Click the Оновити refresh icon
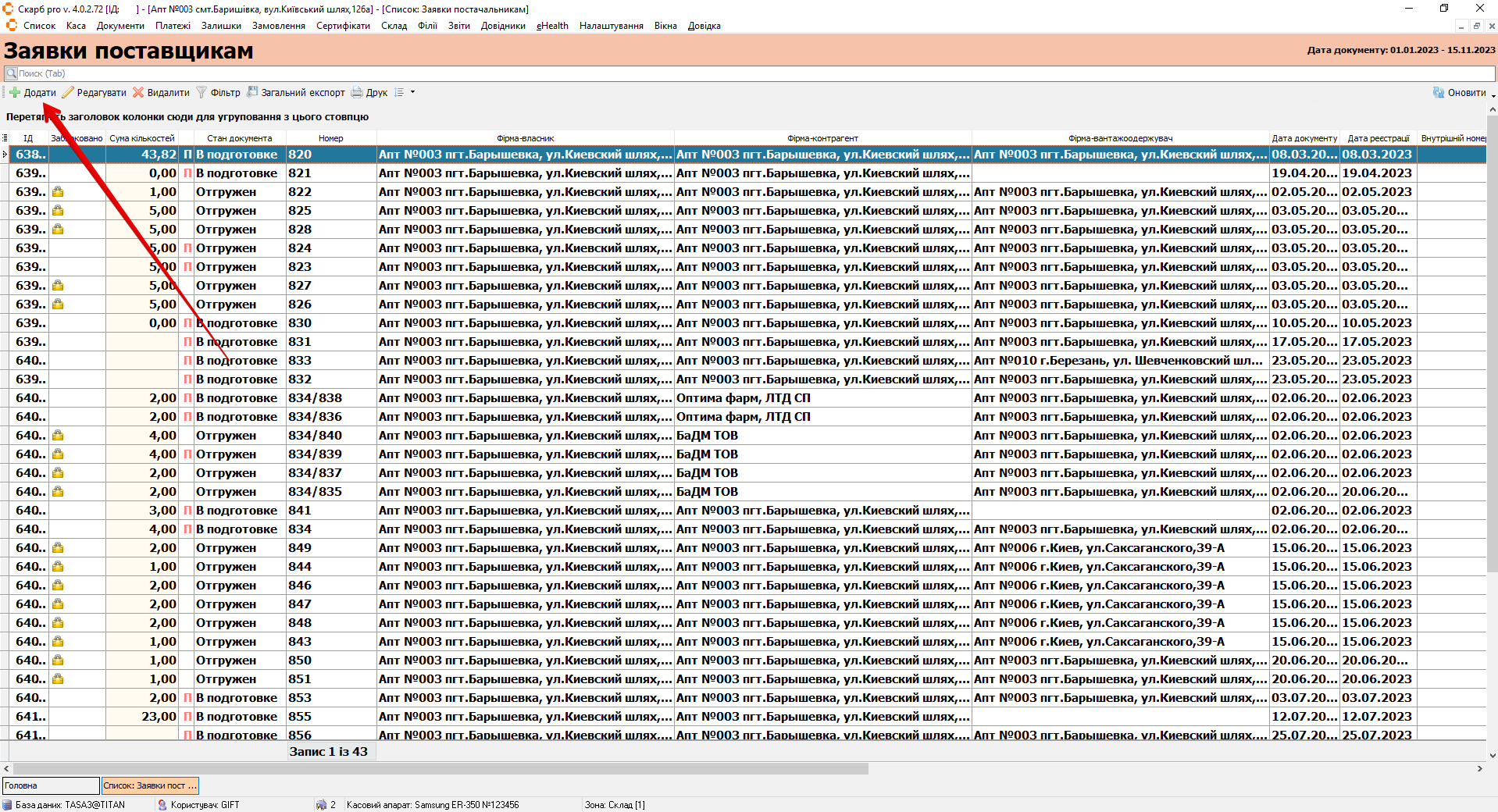This screenshot has width=1498, height=812. 1438,92
